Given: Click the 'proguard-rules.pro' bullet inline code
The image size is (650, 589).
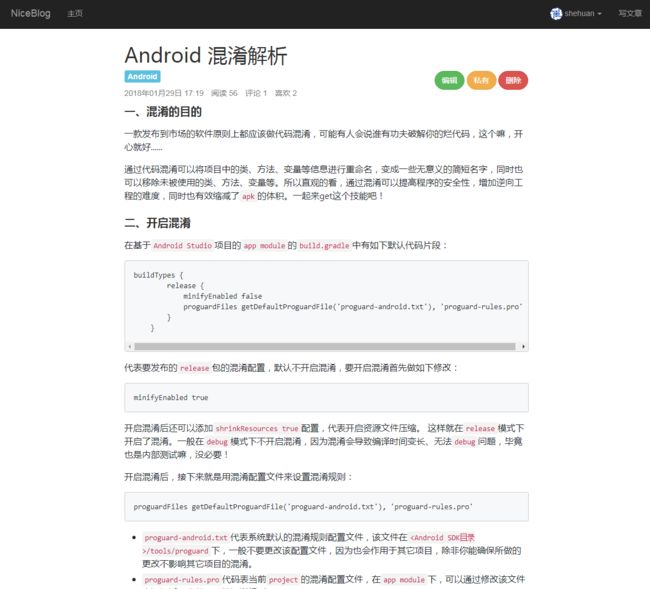Looking at the screenshot, I should (182, 580).
